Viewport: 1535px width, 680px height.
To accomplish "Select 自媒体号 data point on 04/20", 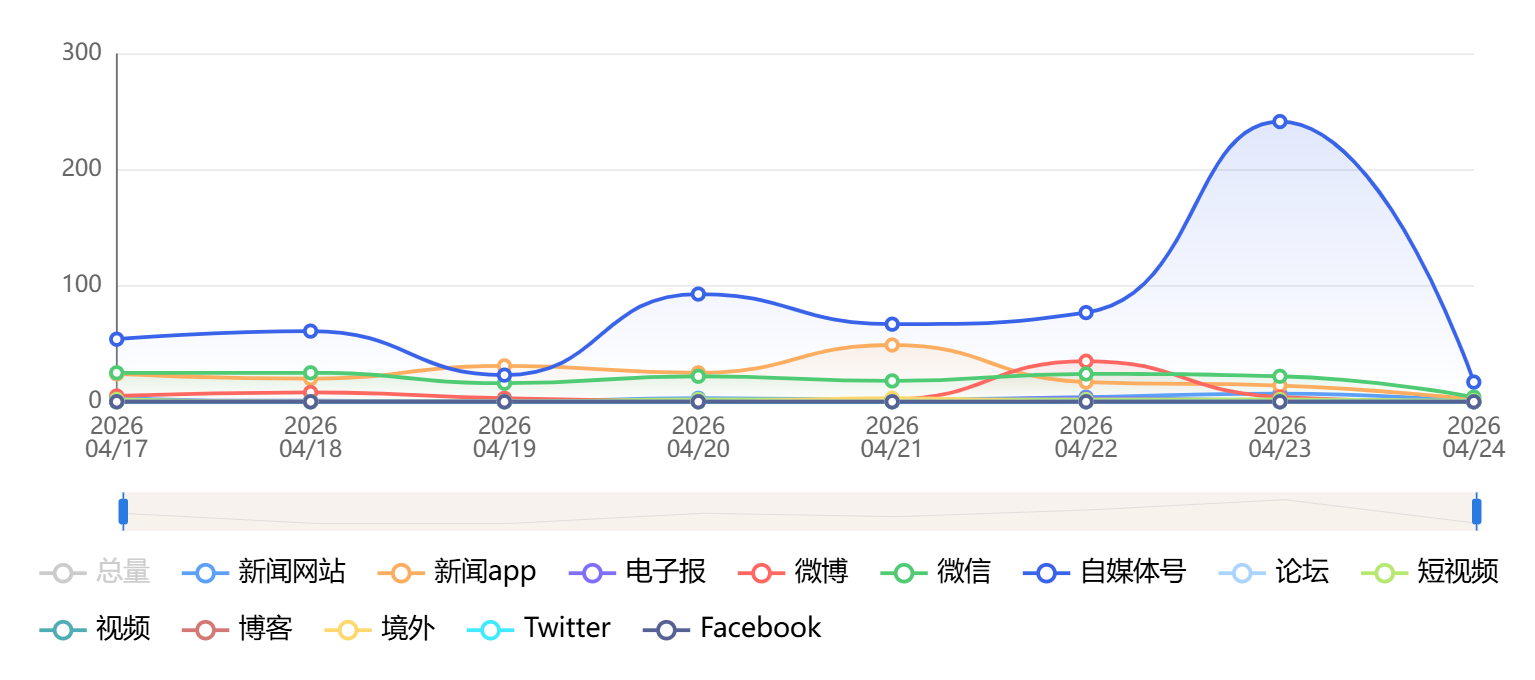I will tap(698, 294).
